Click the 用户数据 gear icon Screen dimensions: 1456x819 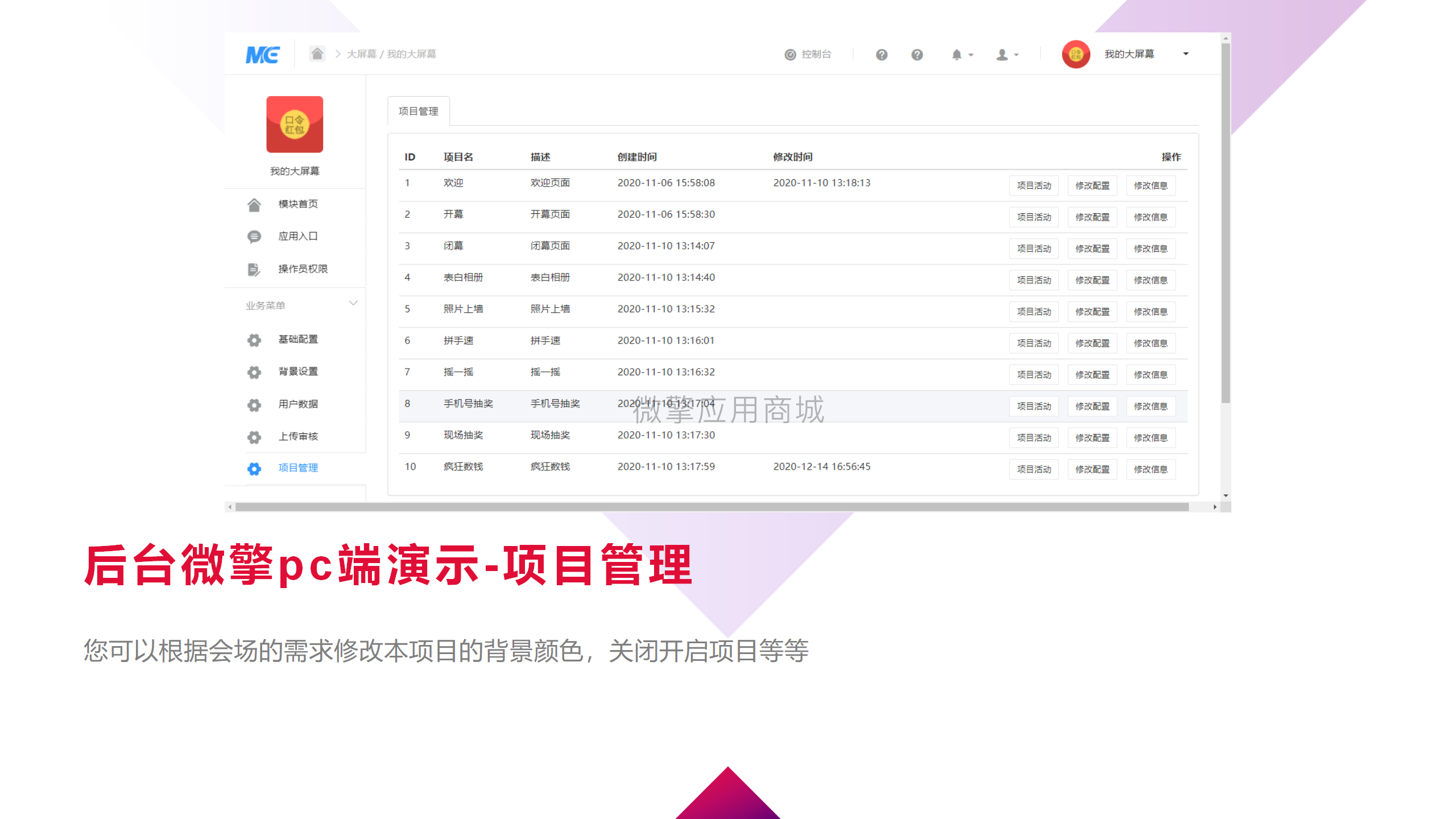coord(254,405)
